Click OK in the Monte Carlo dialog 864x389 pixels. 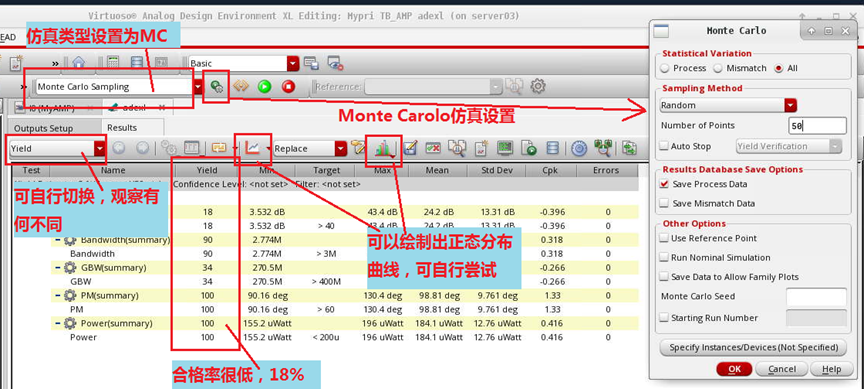[735, 369]
